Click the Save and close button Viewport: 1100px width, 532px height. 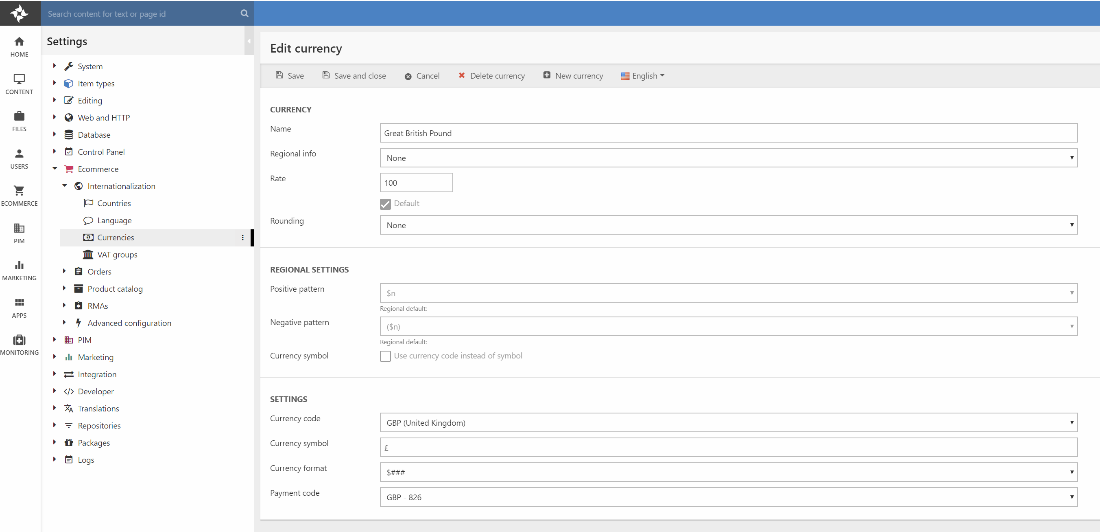pyautogui.click(x=354, y=76)
